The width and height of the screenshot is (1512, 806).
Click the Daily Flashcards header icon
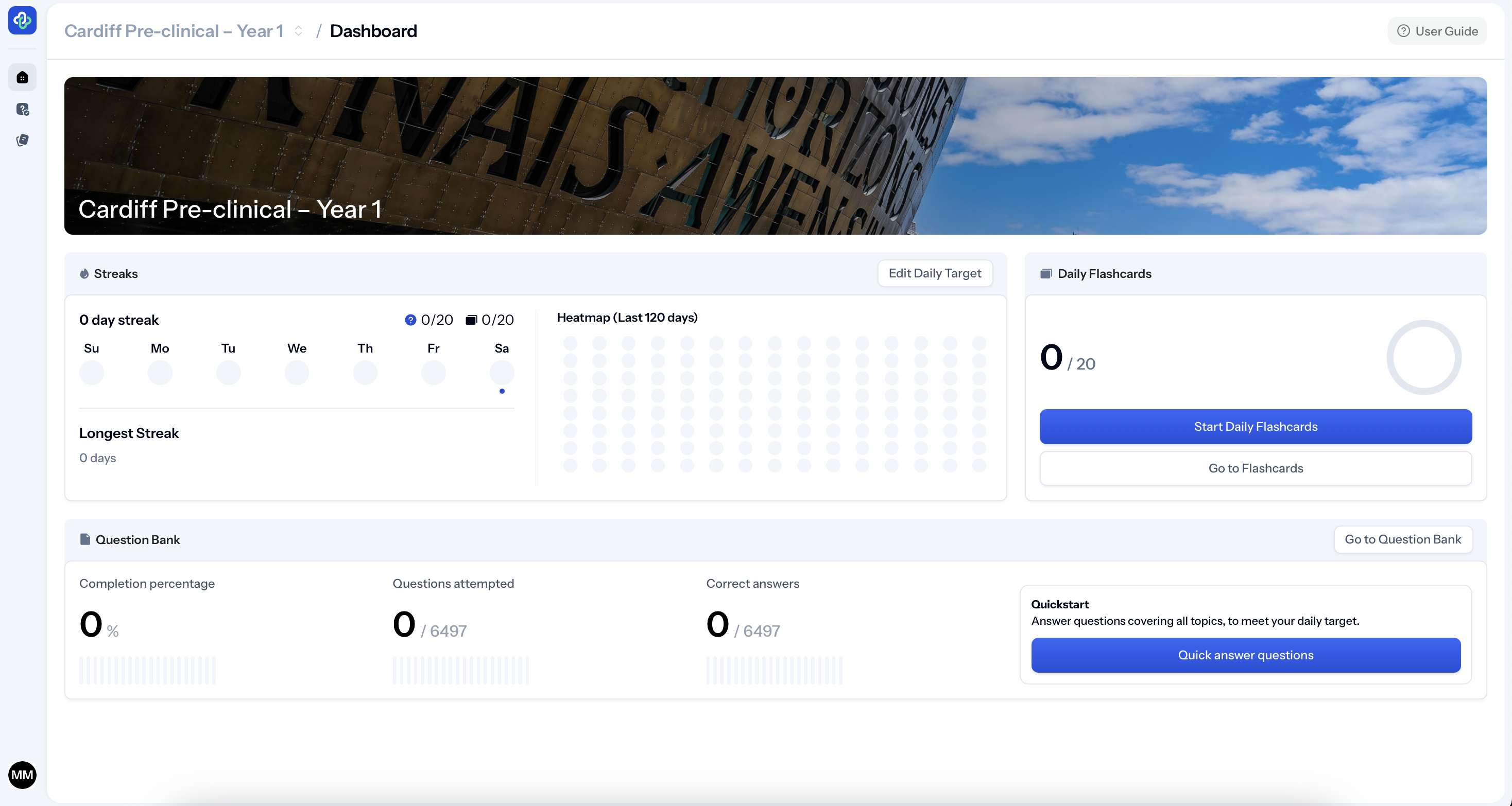point(1045,274)
